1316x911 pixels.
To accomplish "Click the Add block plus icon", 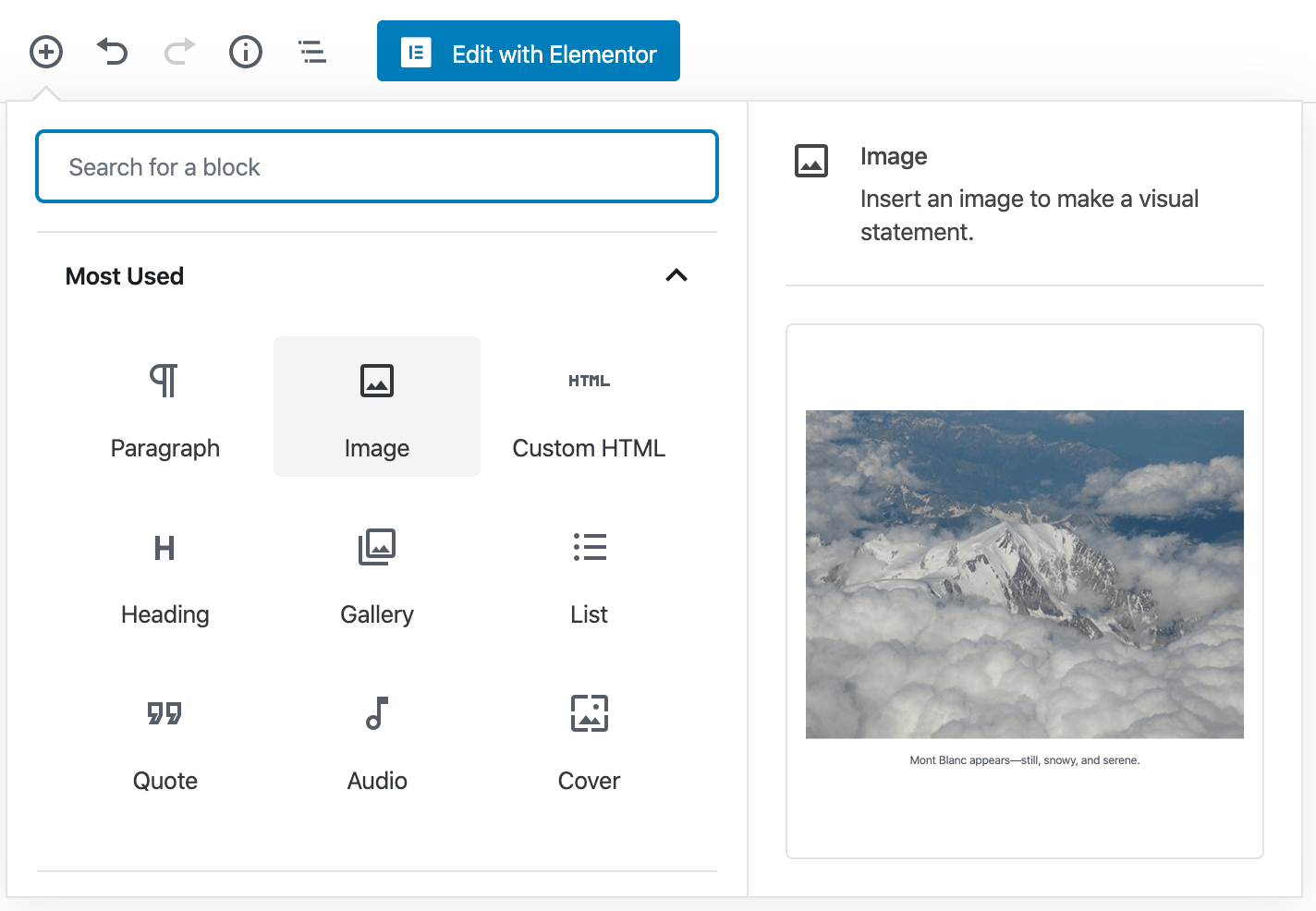I will click(x=46, y=52).
